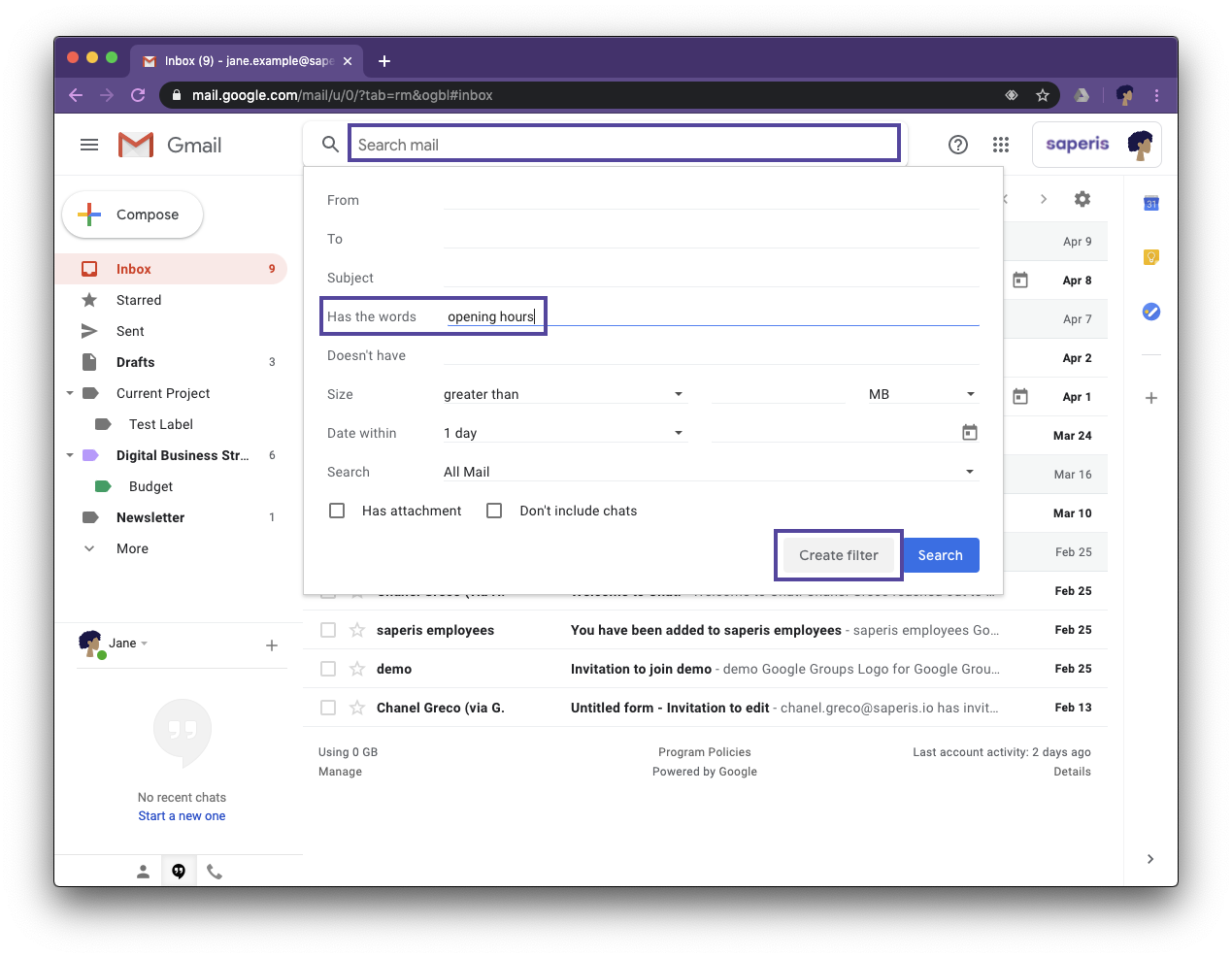This screenshot has width=1232, height=958.
Task: Open the Sent mail section
Action: click(129, 331)
